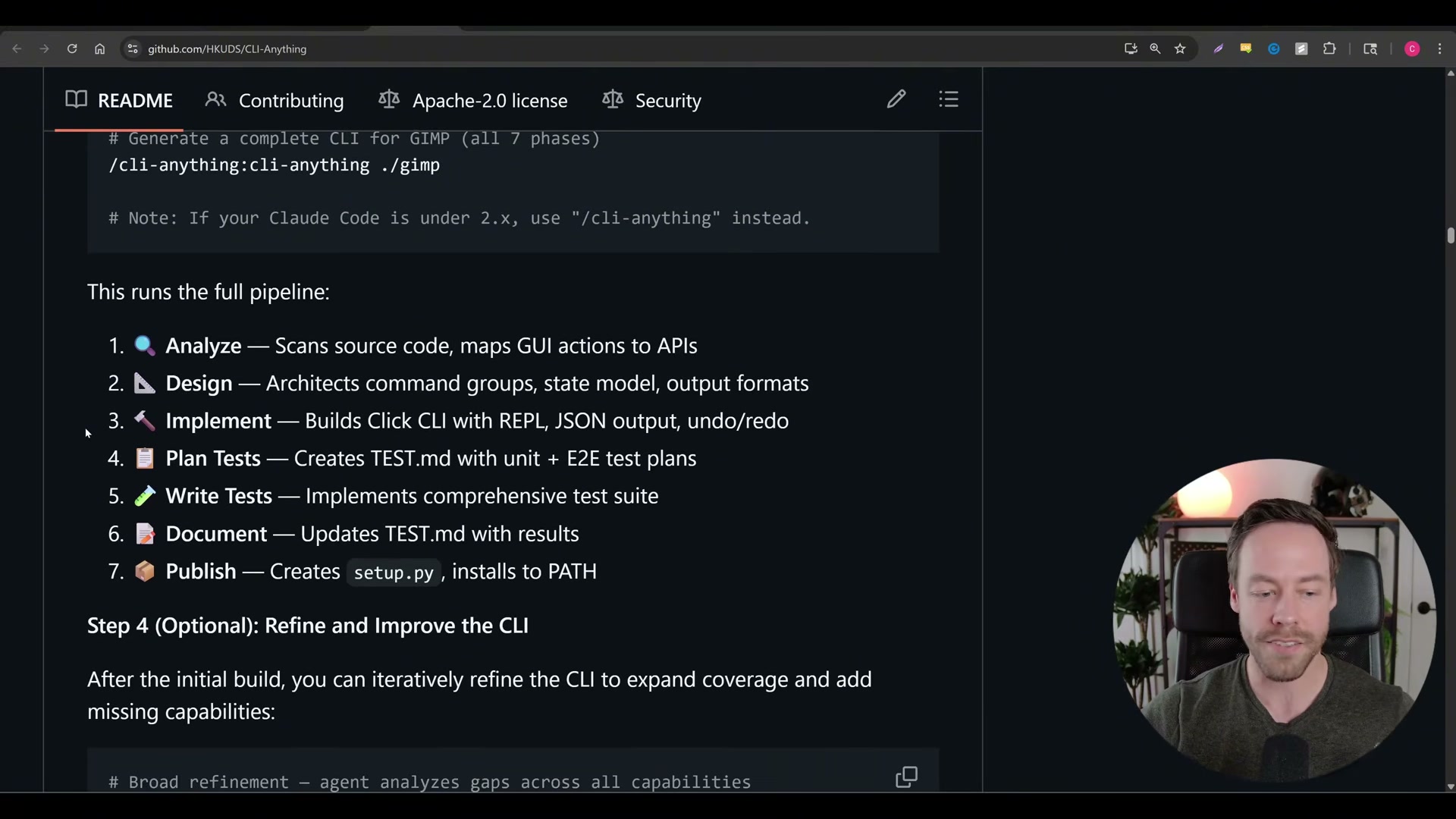The image size is (1456, 819).
Task: Install app using the address bar install icon
Action: pos(1131,49)
